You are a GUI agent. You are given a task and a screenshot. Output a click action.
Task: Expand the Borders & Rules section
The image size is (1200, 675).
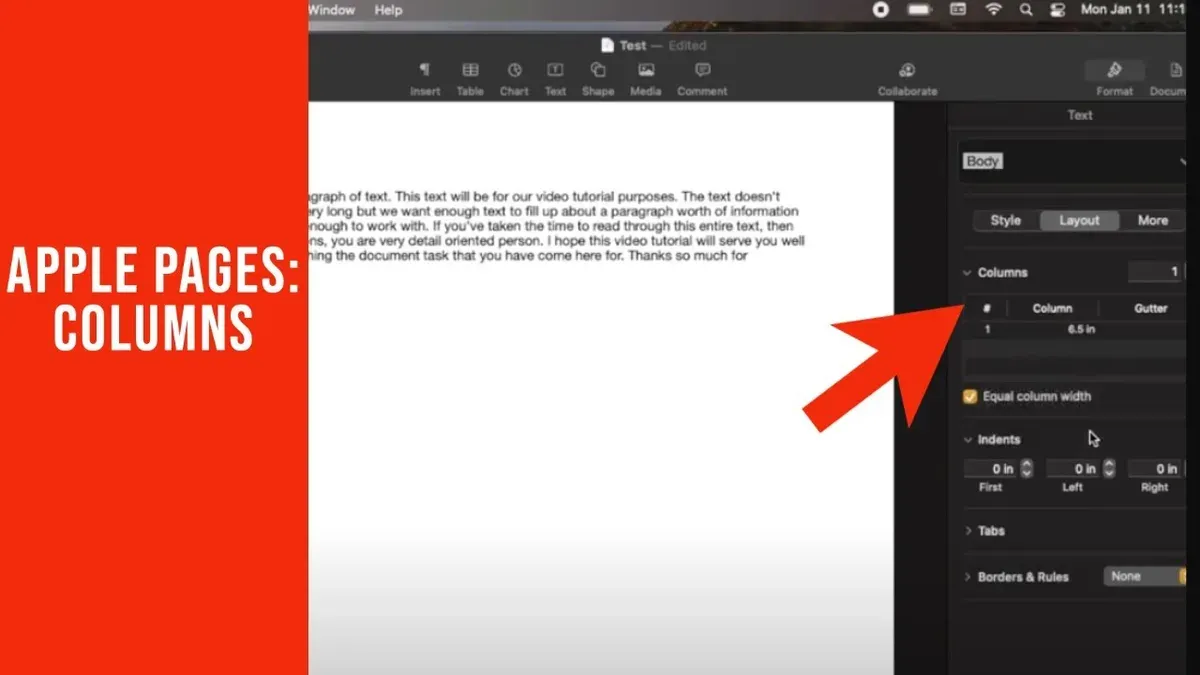(x=967, y=577)
